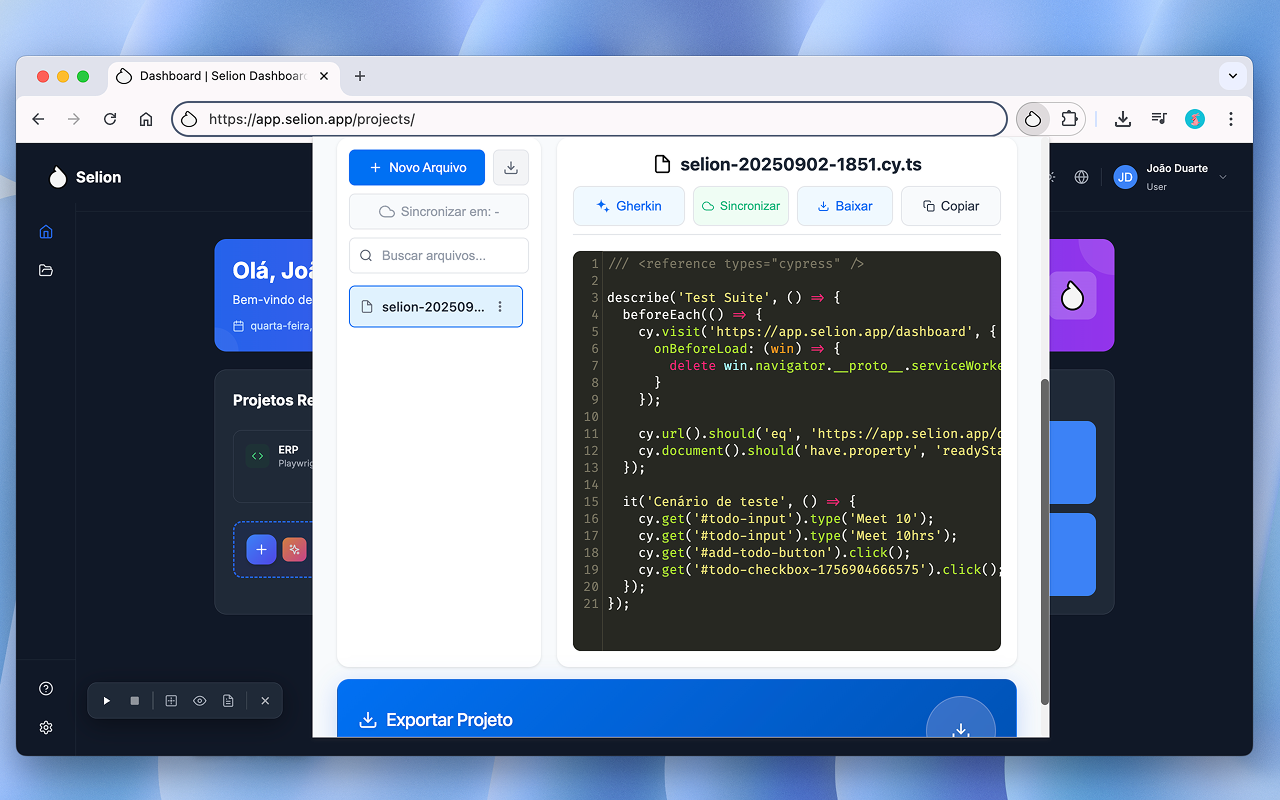Screen dimensions: 1280x800
Task: Open the settings gear in the sidebar
Action: pos(45,727)
